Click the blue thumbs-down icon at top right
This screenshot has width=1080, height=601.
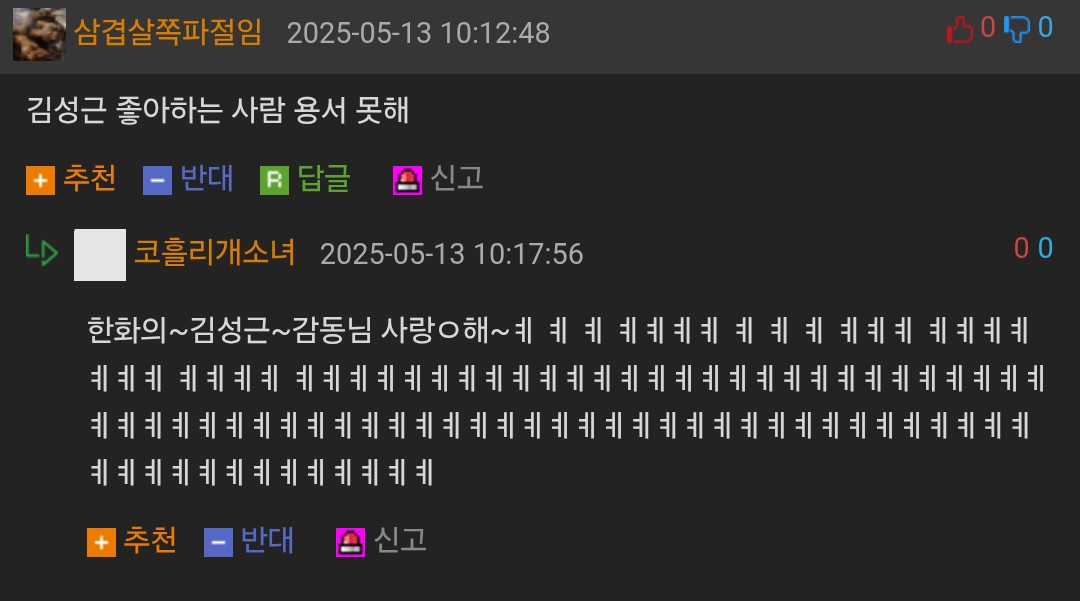pos(1017,30)
